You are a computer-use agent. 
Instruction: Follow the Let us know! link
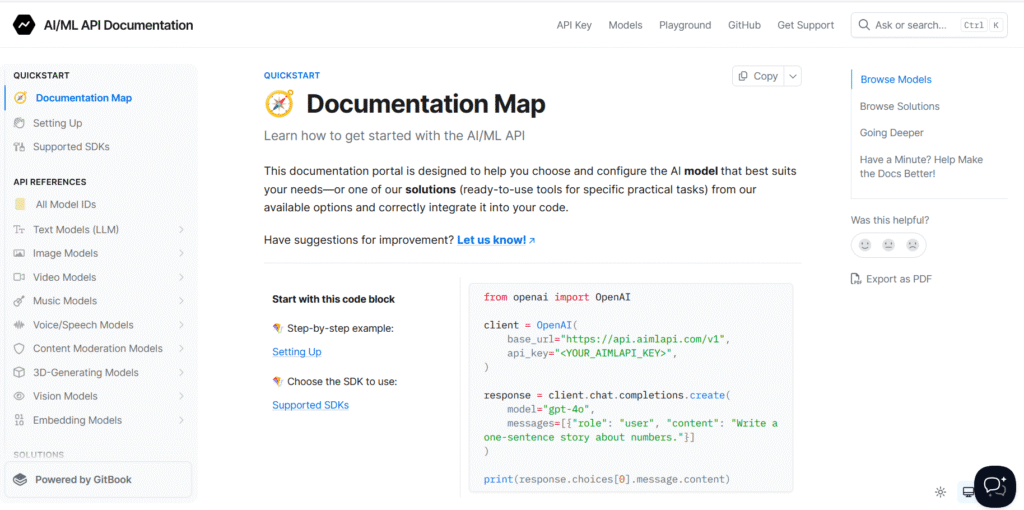496,240
